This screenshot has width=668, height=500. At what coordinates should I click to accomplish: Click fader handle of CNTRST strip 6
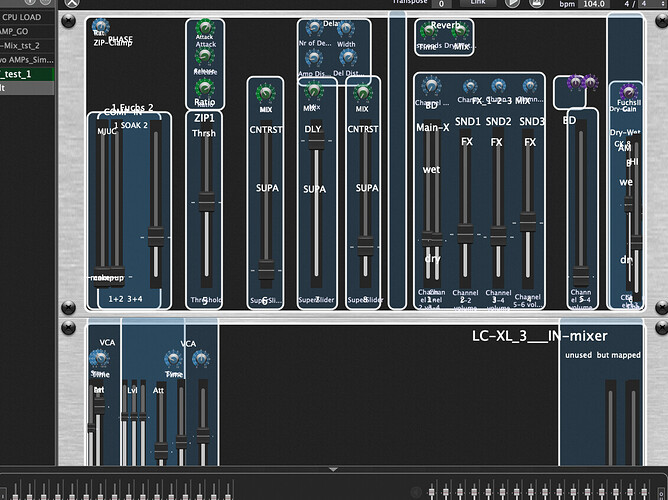pos(266,270)
